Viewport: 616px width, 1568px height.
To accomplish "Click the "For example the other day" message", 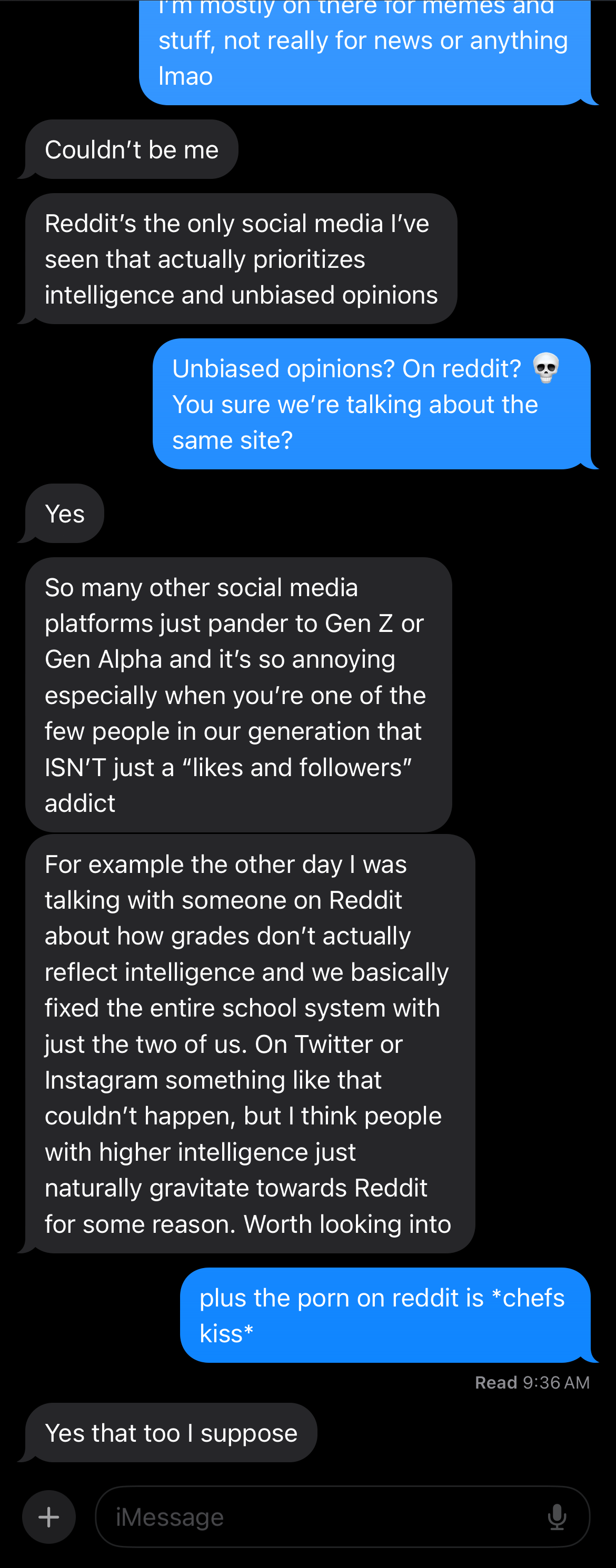I will pyautogui.click(x=250, y=1043).
